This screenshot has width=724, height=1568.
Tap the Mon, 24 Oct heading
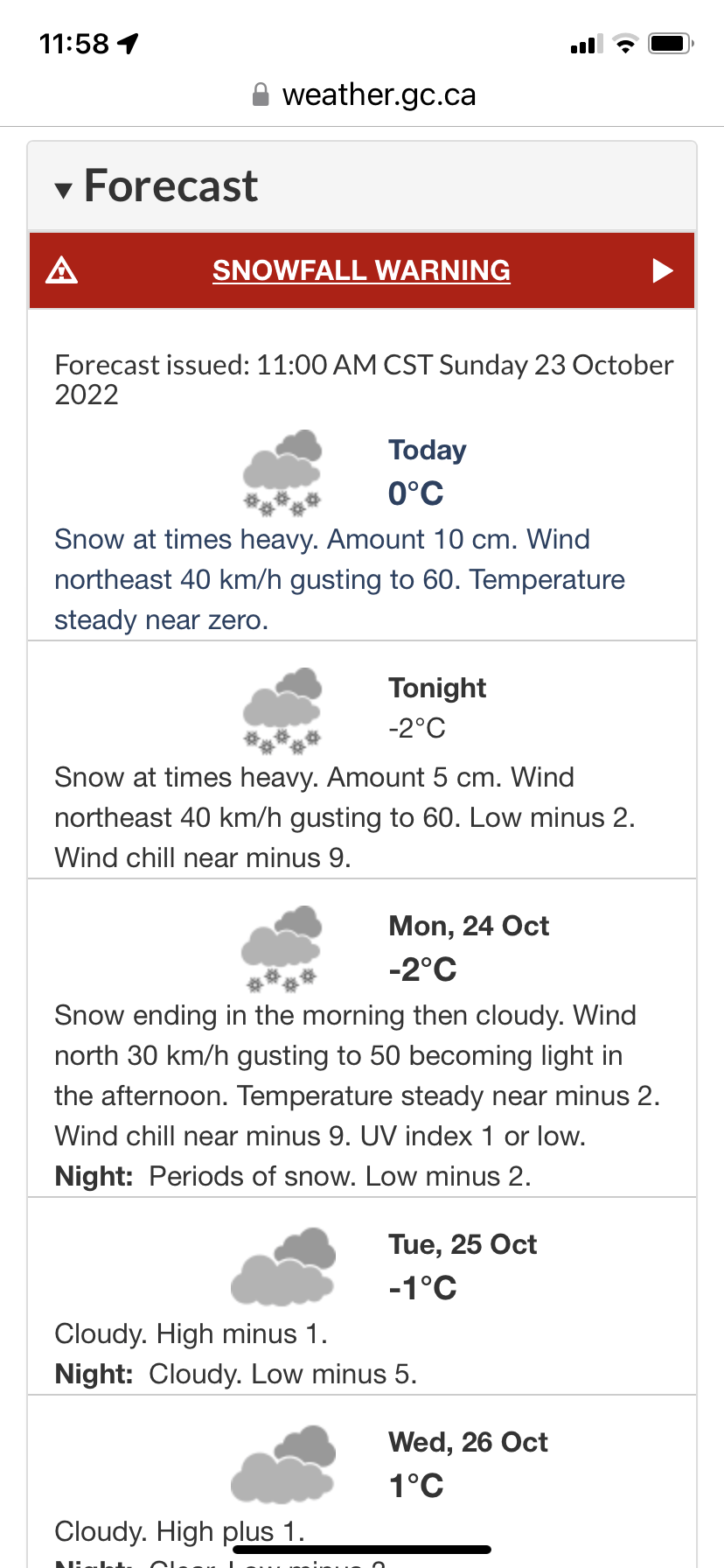[x=469, y=926]
